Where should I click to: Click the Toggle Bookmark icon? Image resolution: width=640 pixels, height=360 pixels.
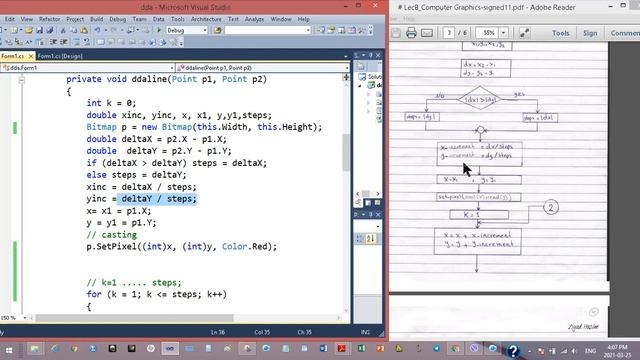(100, 42)
